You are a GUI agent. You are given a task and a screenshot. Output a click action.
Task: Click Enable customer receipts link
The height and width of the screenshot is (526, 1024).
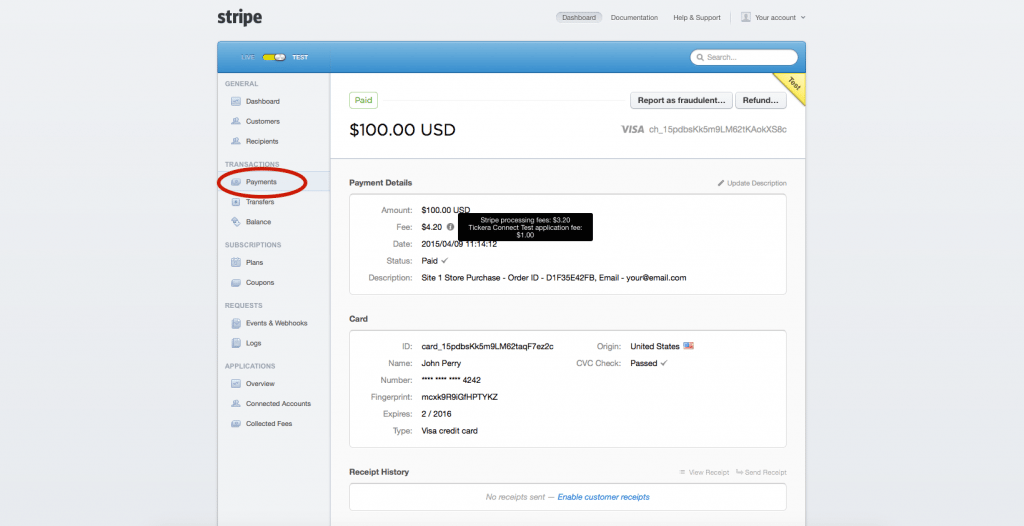(603, 497)
